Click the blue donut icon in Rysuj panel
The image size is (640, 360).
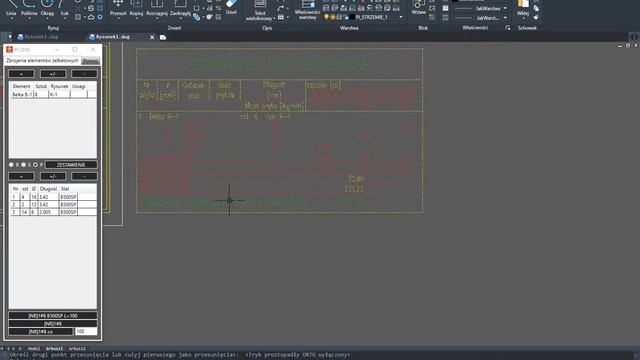point(100,17)
